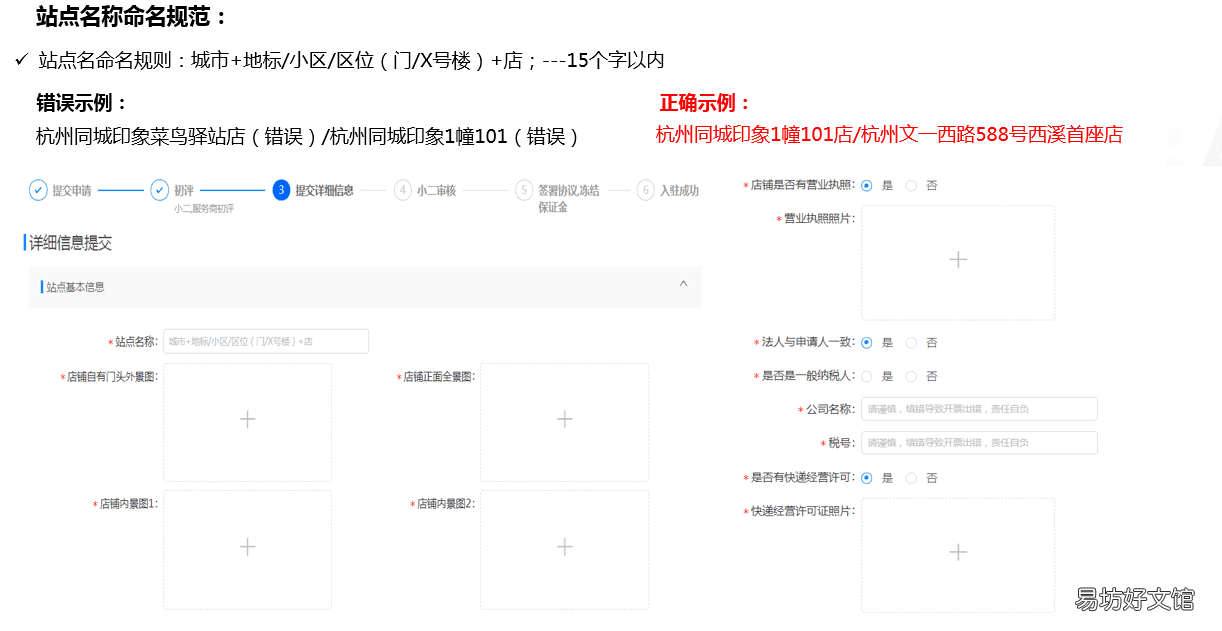Viewport: 1222px width, 631px height.
Task: Click the 入驻成功 step label
Action: tap(679, 190)
